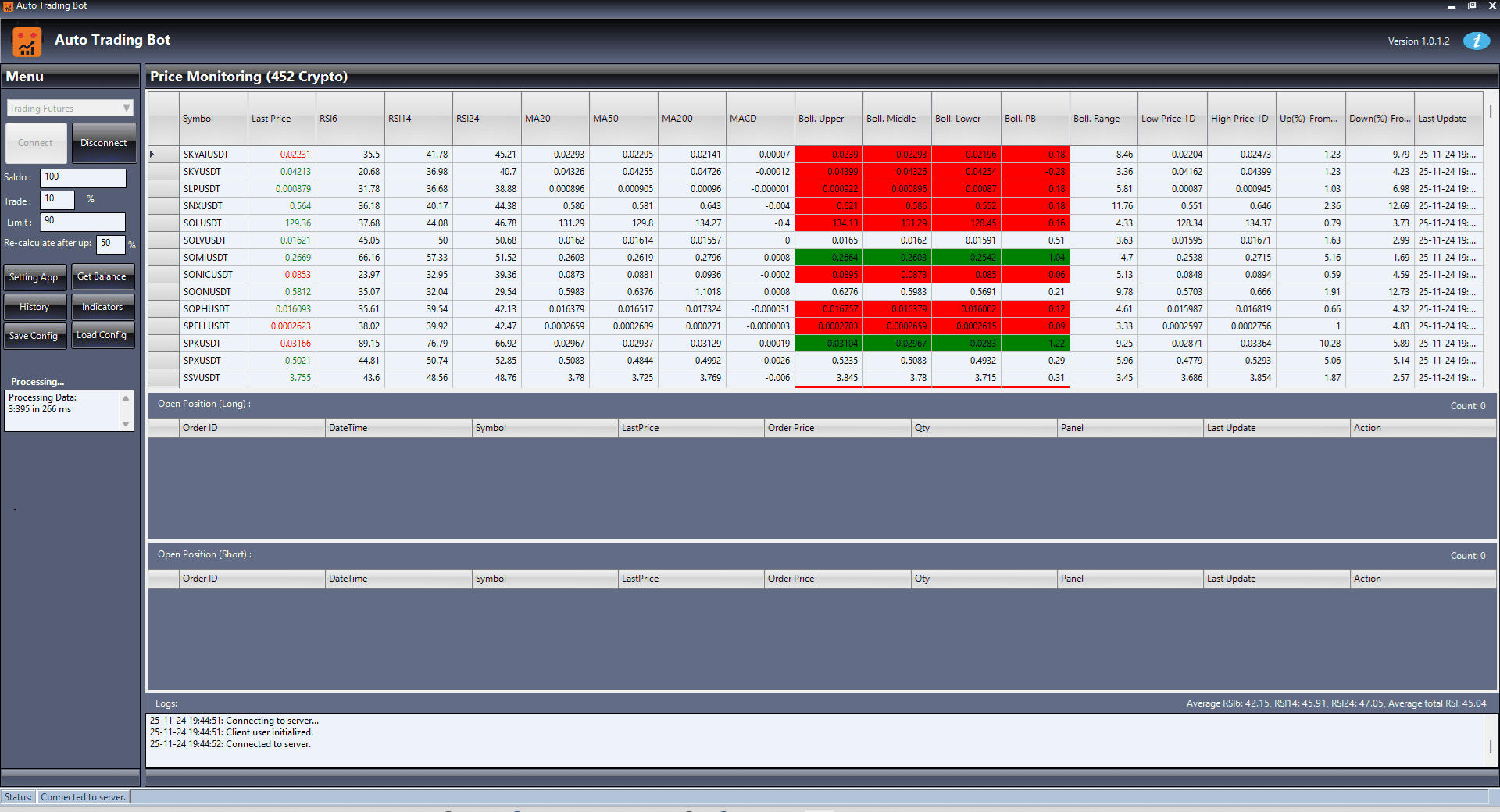Screen dimensions: 1500x812
Task: Select the SOLUSDT row symbol
Action: click(x=202, y=223)
